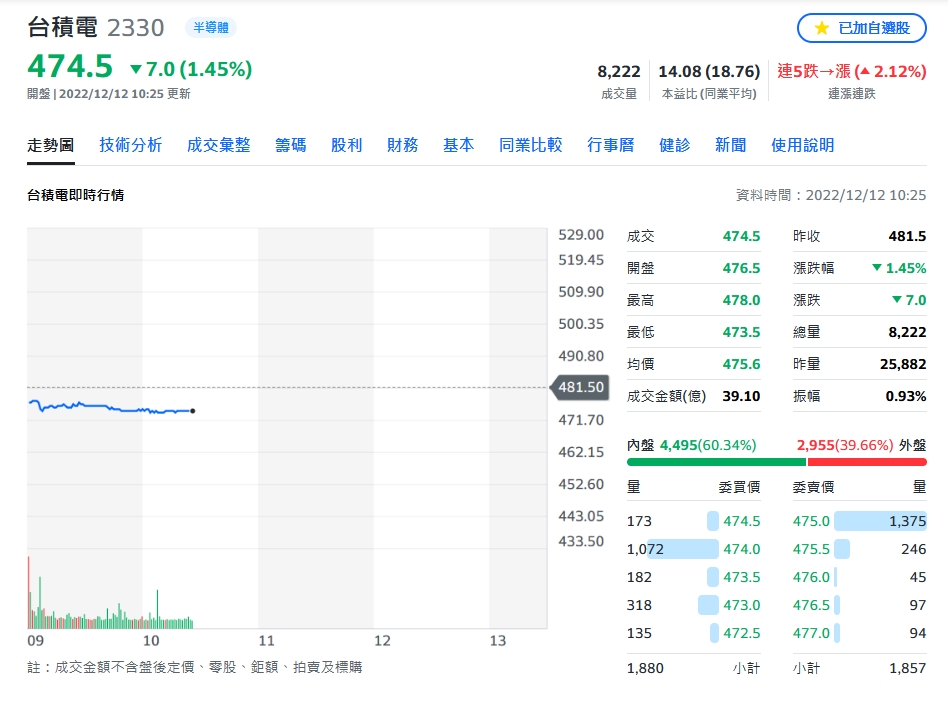Go to the 股利 tab
Image resolution: width=948 pixels, height=701 pixels.
pyautogui.click(x=346, y=145)
